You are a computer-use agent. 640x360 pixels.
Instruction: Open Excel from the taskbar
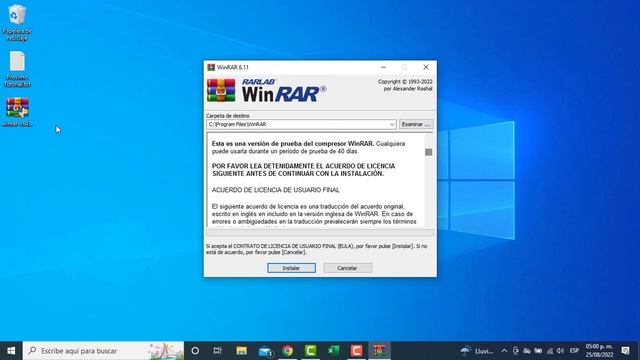(x=333, y=351)
